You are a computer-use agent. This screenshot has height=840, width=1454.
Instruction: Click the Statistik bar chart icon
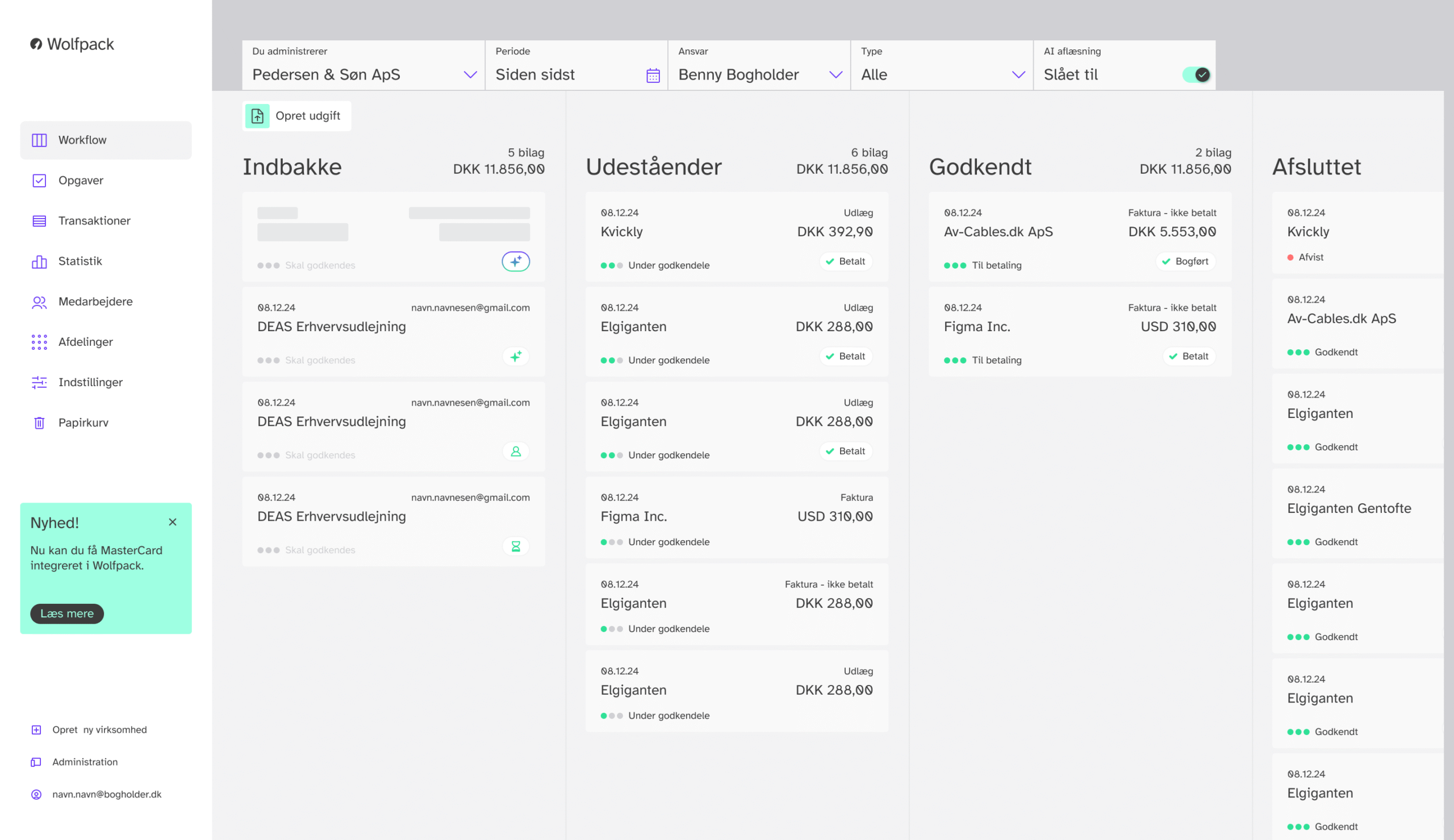39,261
